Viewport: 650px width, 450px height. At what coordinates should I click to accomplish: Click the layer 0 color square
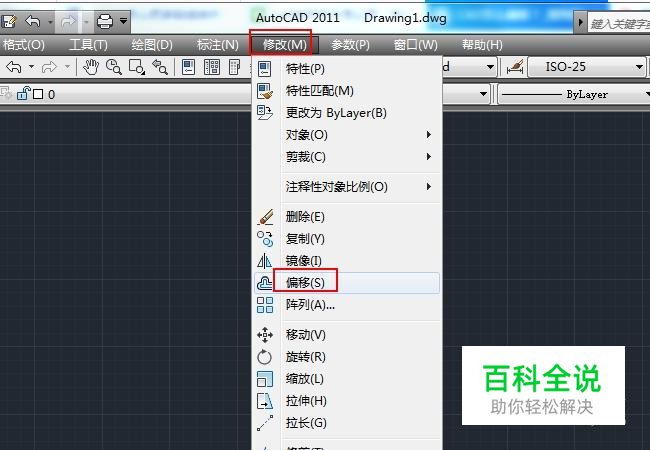[x=38, y=94]
